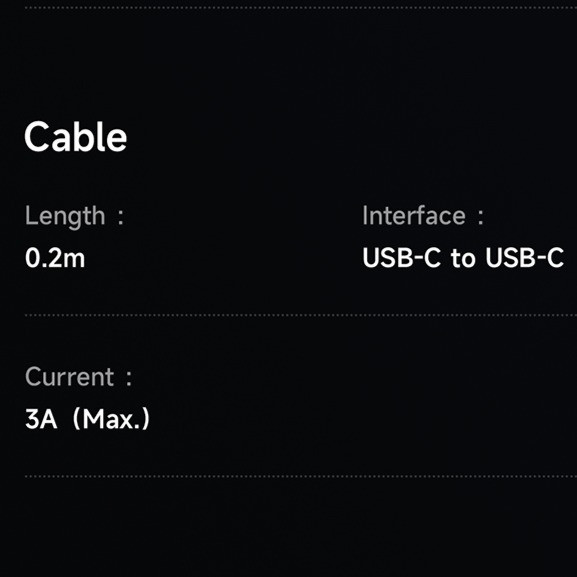Select the Length label
577x577 pixels.
click(x=65, y=216)
